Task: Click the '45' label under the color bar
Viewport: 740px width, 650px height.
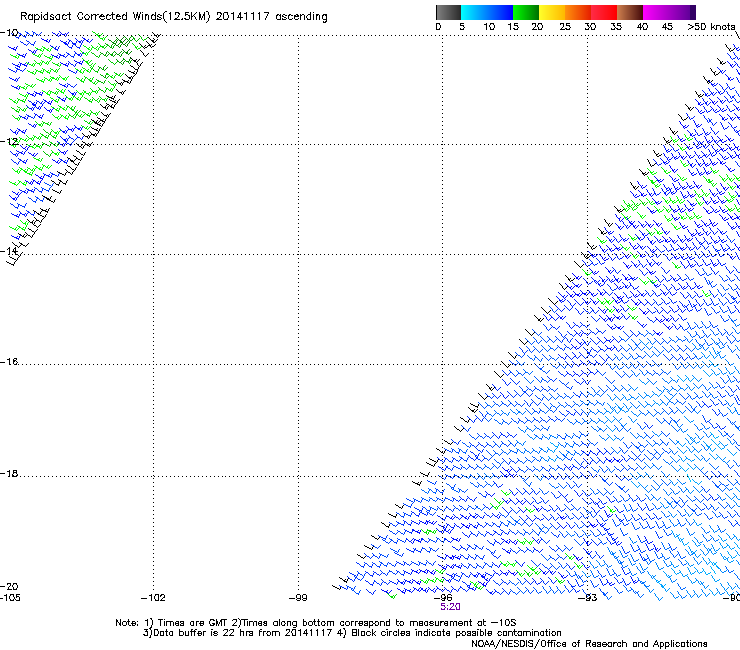Action: tap(667, 27)
